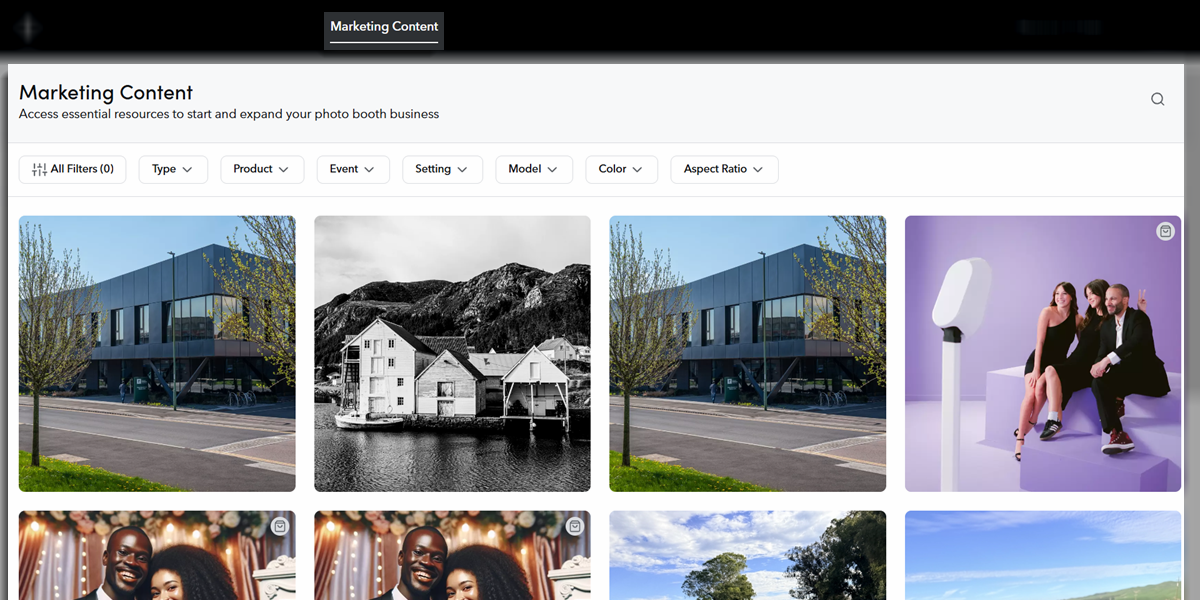1200x600 pixels.
Task: Open the Event filter dropdown
Action: [x=353, y=169]
